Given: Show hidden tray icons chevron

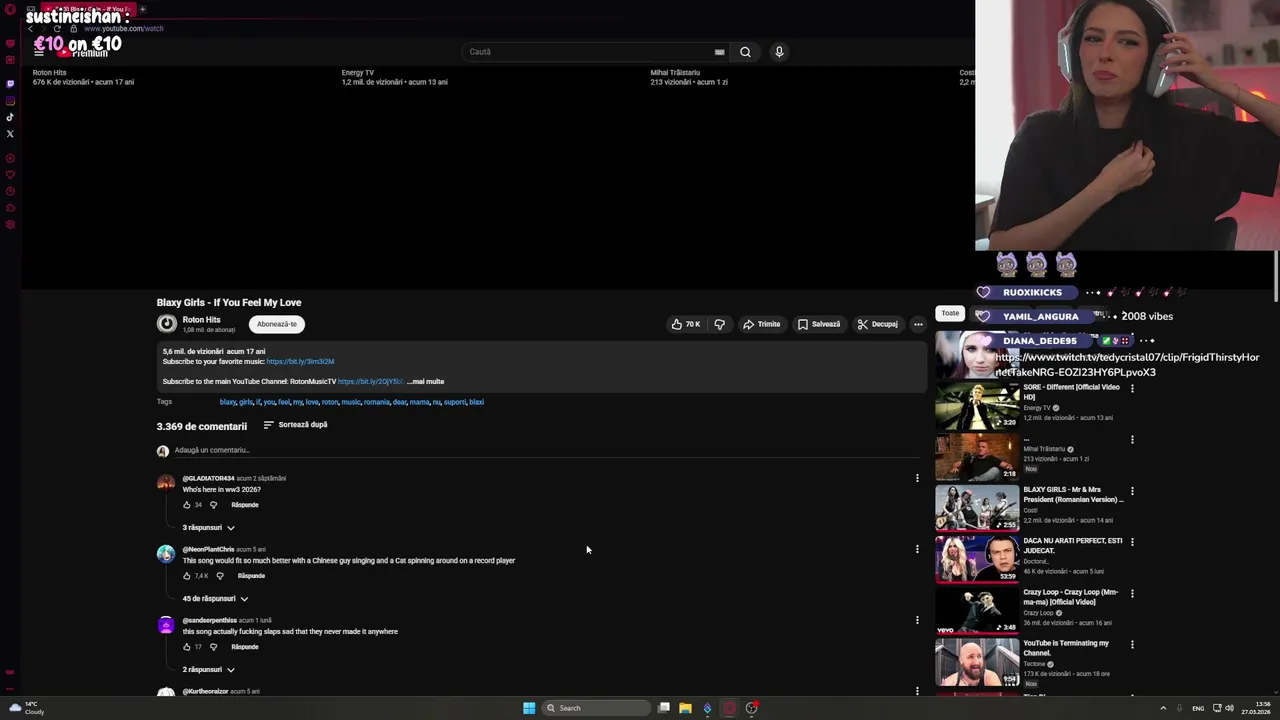Looking at the screenshot, I should (1163, 708).
